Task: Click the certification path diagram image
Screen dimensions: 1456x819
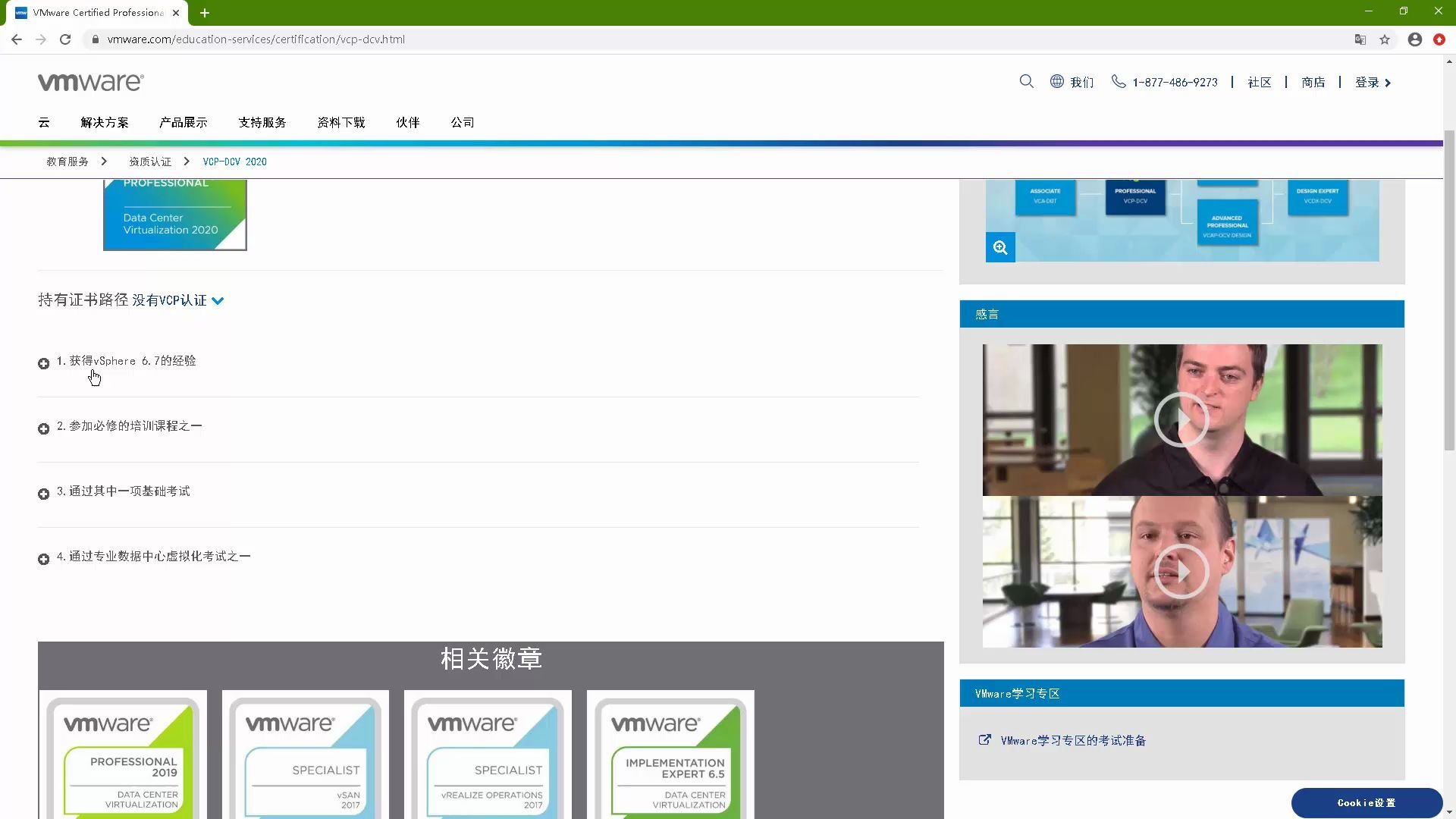Action: coord(1182,221)
